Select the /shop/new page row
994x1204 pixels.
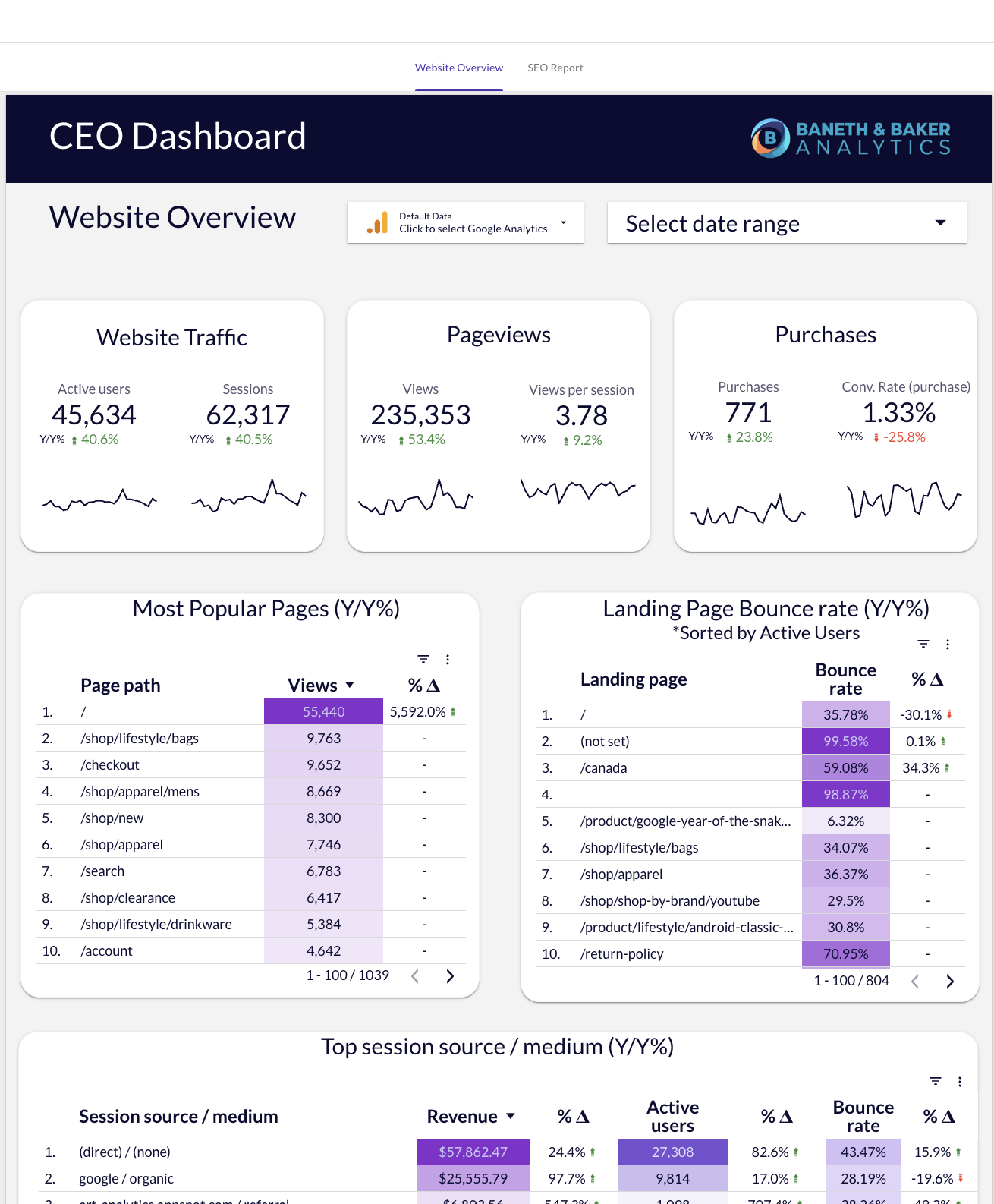(x=250, y=818)
